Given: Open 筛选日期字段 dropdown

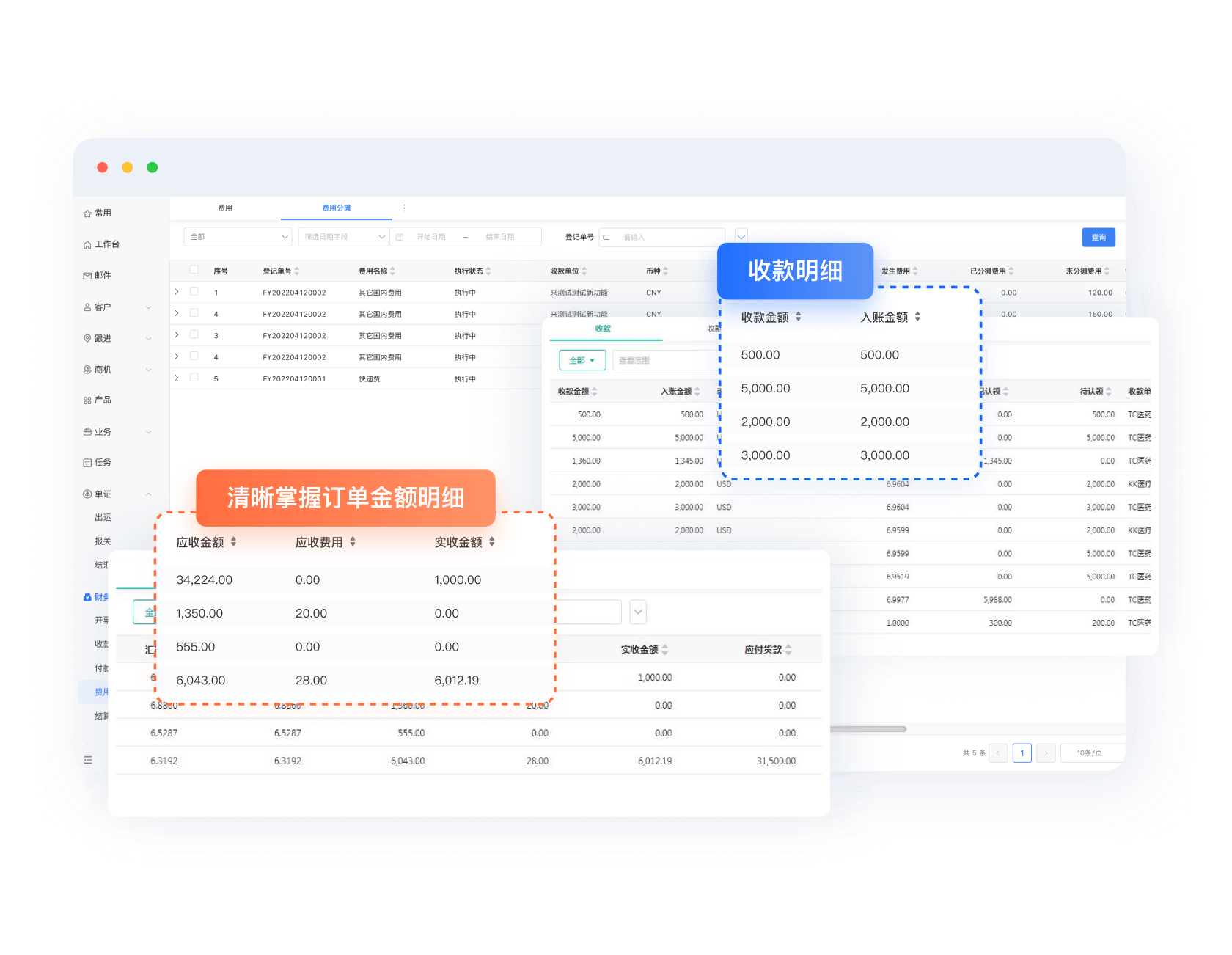Looking at the screenshot, I should (343, 237).
